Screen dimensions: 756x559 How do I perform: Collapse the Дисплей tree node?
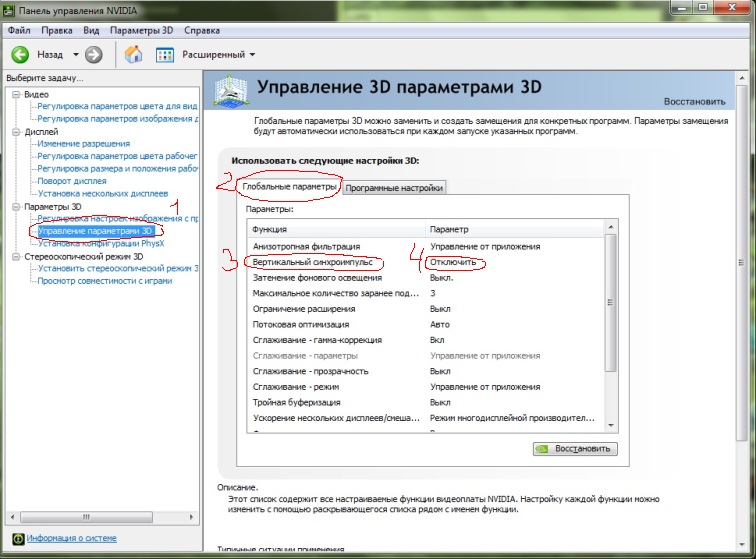pyautogui.click(x=16, y=132)
